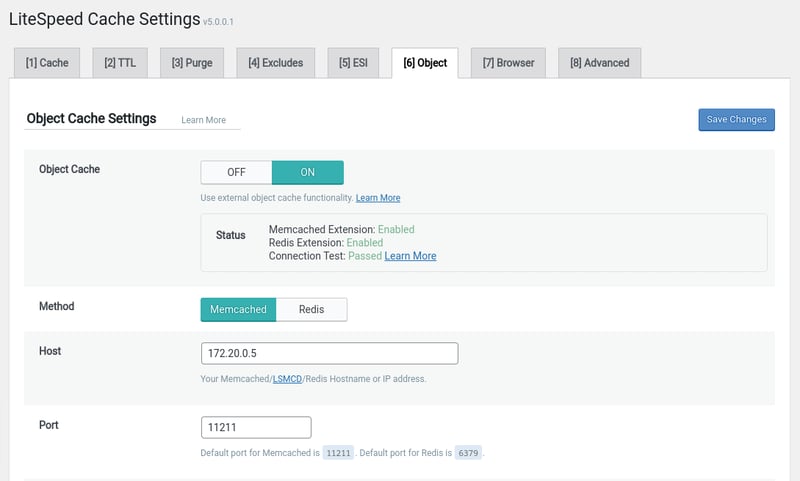Open the [8] Advanced tab

click(599, 63)
